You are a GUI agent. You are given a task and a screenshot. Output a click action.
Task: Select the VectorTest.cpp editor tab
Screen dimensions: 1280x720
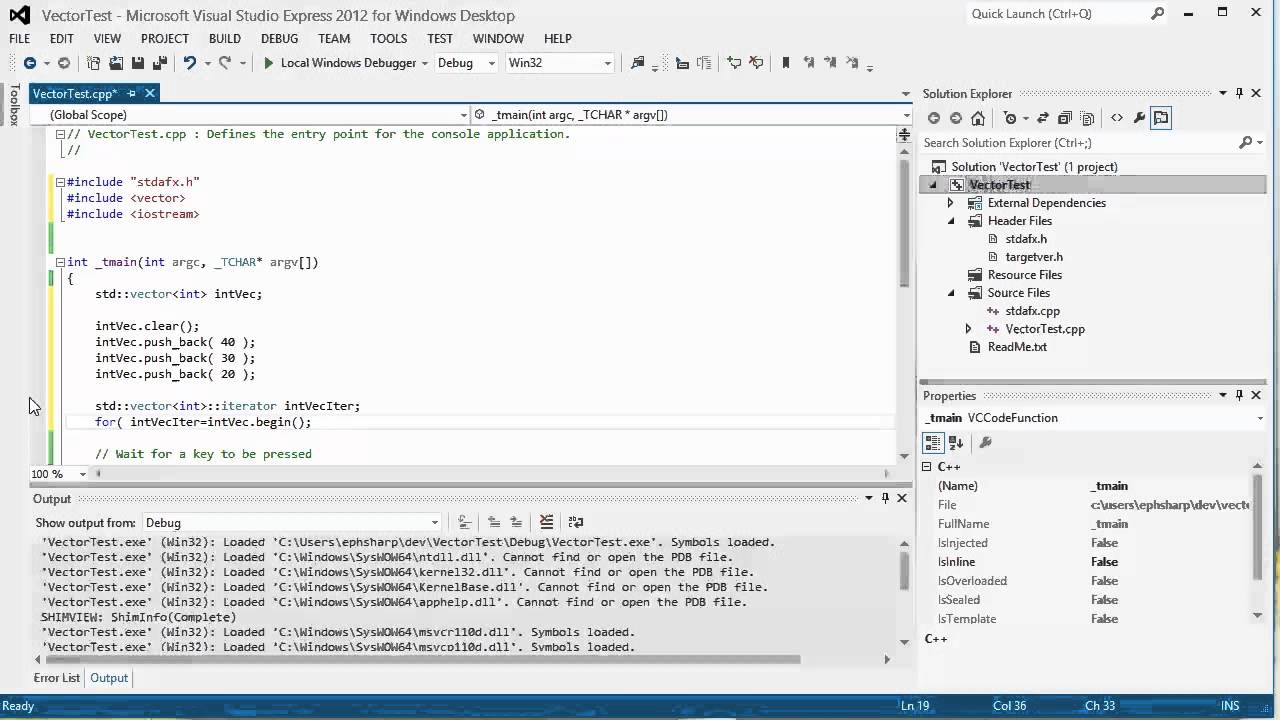[75, 93]
